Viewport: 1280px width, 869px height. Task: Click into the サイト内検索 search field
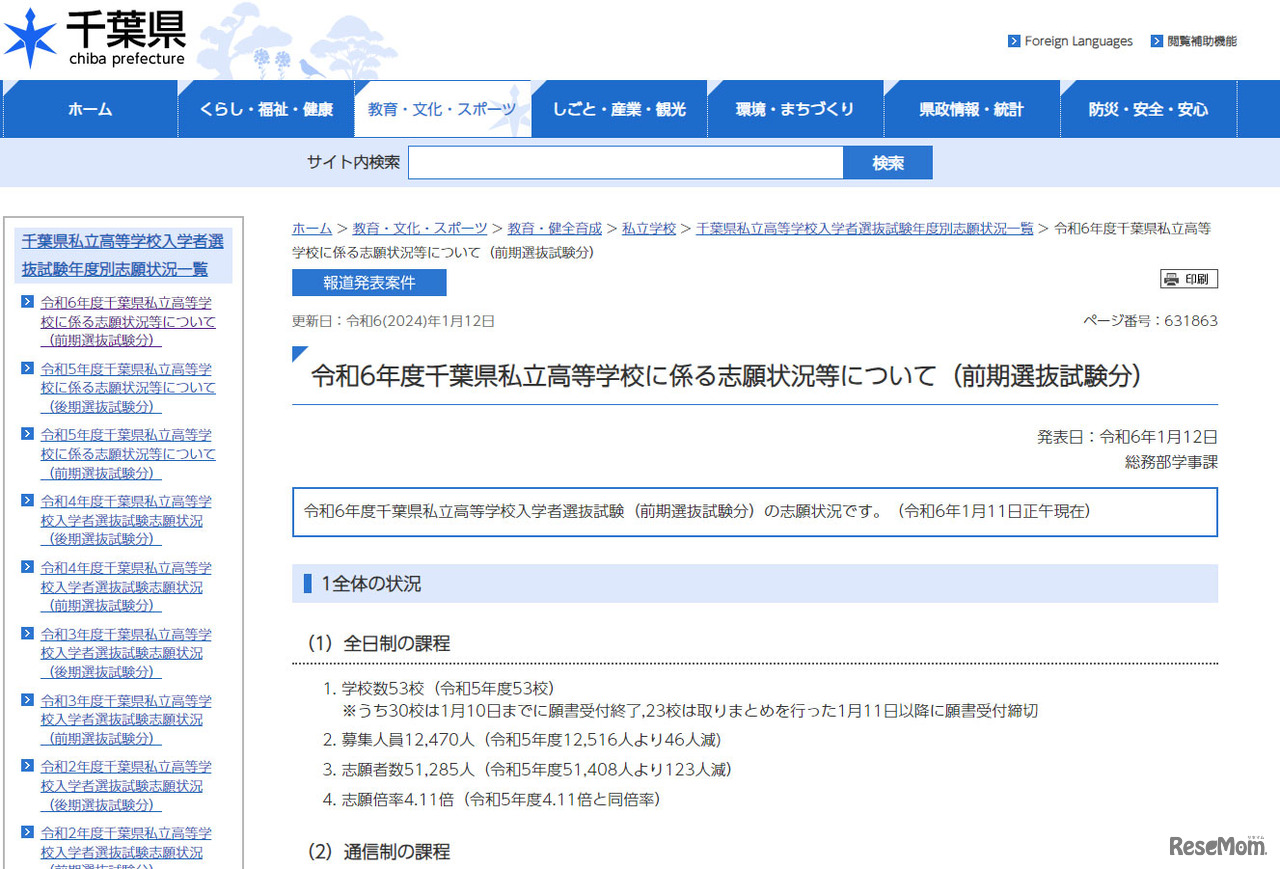pos(625,163)
